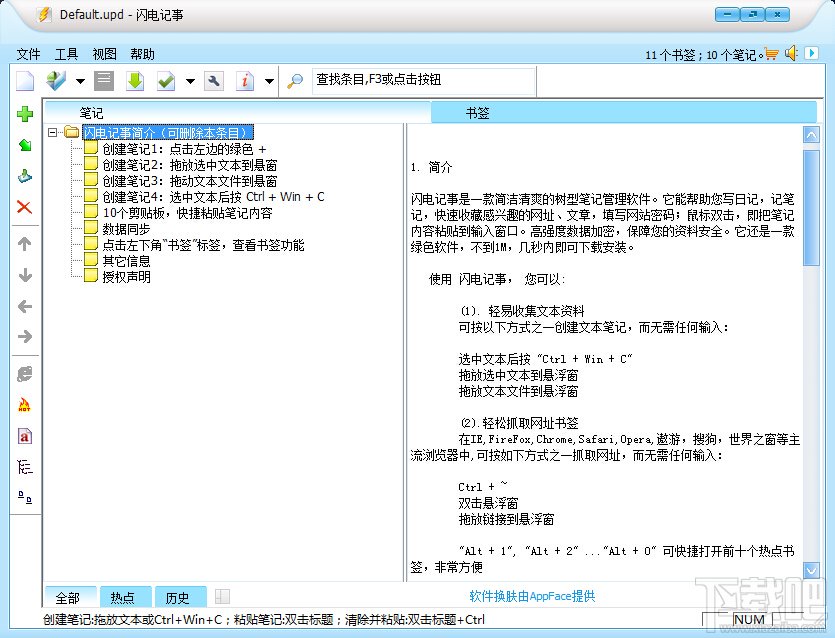Click the NUM indicator in status bar
Screen dimensions: 835x638
749,619
